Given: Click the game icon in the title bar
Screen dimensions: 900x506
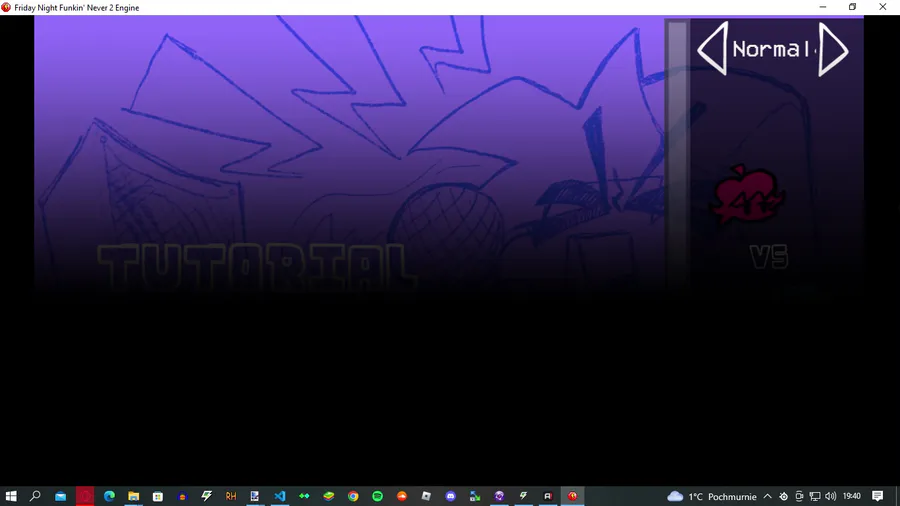Looking at the screenshot, I should pyautogui.click(x=6, y=7).
